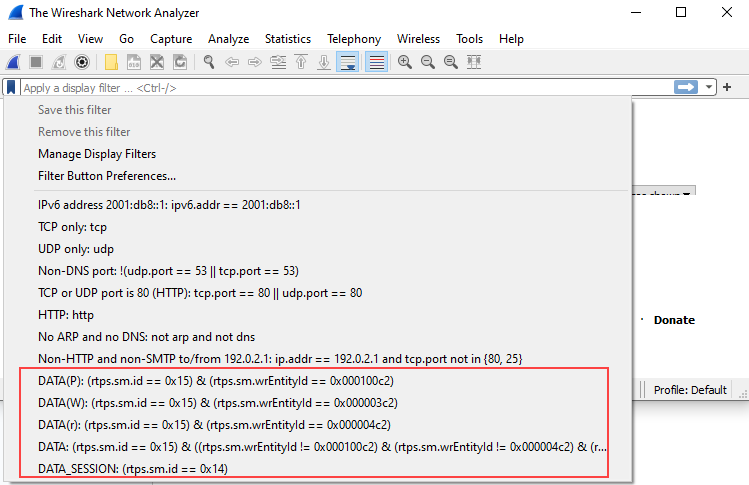Open the Statistics menu
The height and width of the screenshot is (485, 749).
click(288, 39)
